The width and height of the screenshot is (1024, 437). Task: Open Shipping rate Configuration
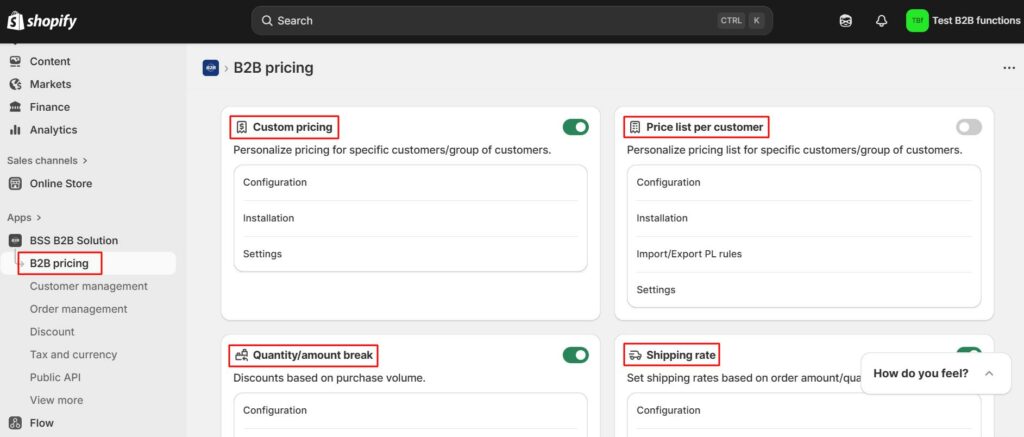click(x=804, y=410)
